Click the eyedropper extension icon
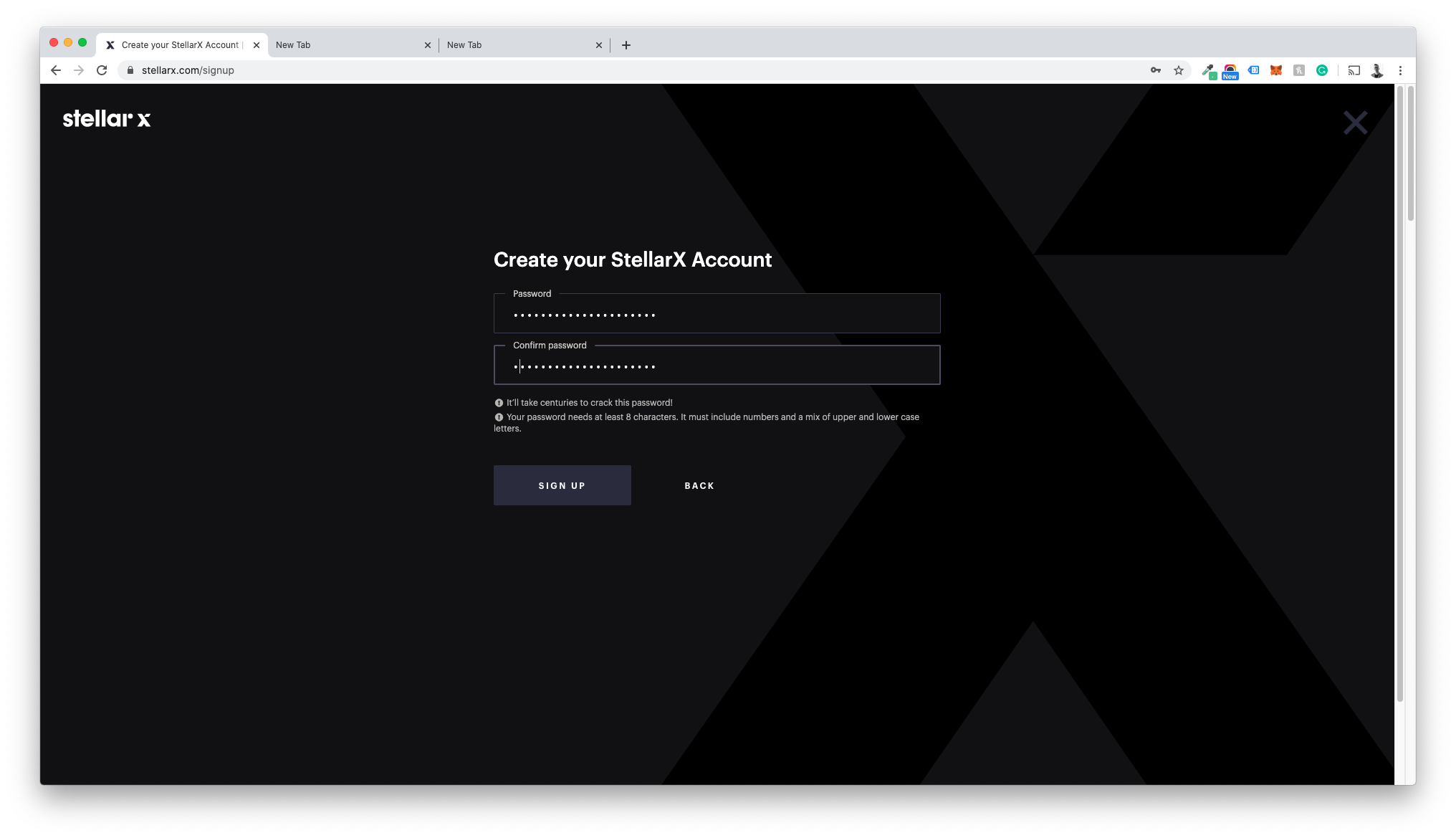1456x838 pixels. point(1208,70)
